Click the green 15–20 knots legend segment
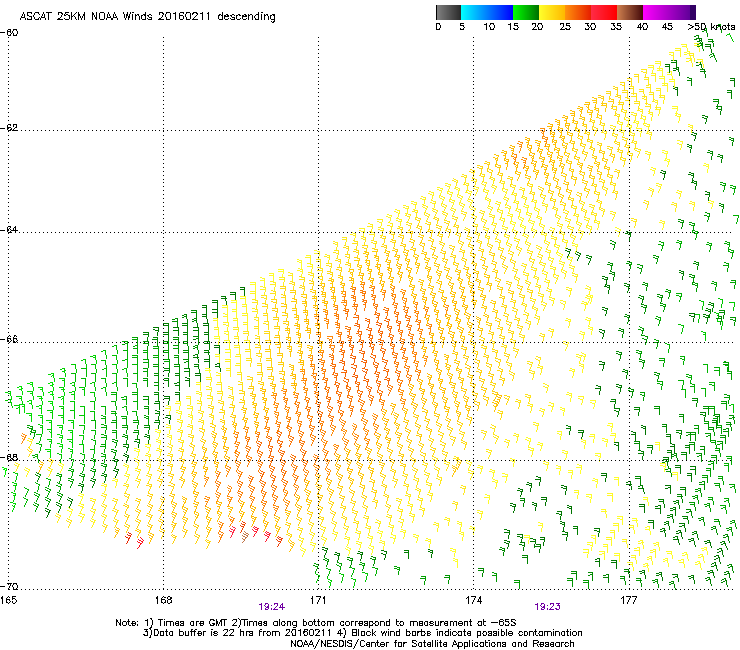This screenshot has height=650, width=740. click(x=526, y=12)
